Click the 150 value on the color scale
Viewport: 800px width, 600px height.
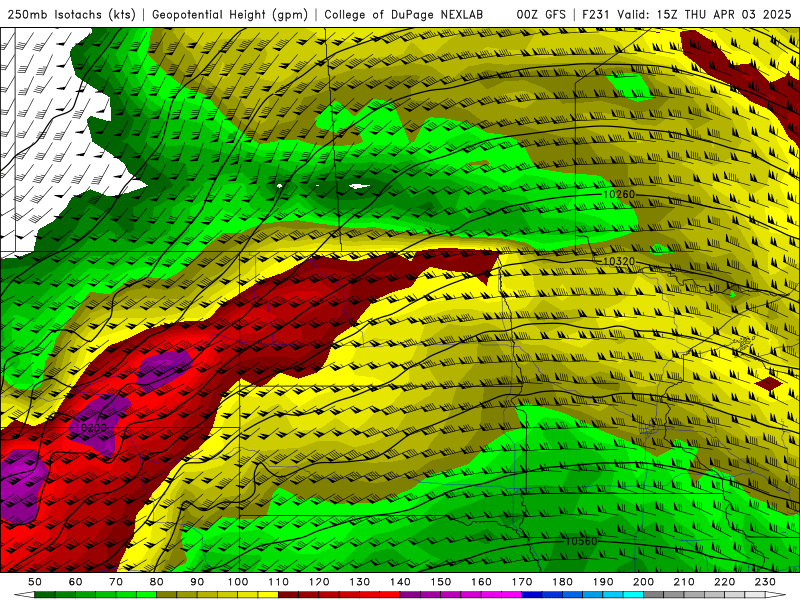click(441, 582)
